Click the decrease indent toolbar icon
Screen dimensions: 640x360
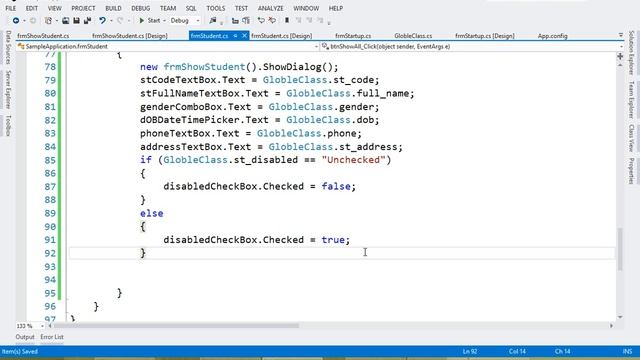pyautogui.click(x=235, y=20)
